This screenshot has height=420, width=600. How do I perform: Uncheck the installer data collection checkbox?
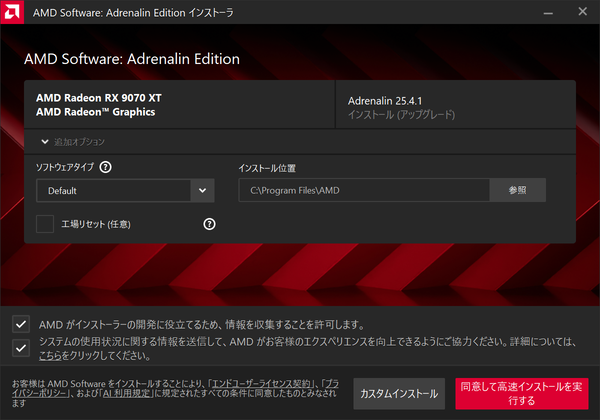21,324
